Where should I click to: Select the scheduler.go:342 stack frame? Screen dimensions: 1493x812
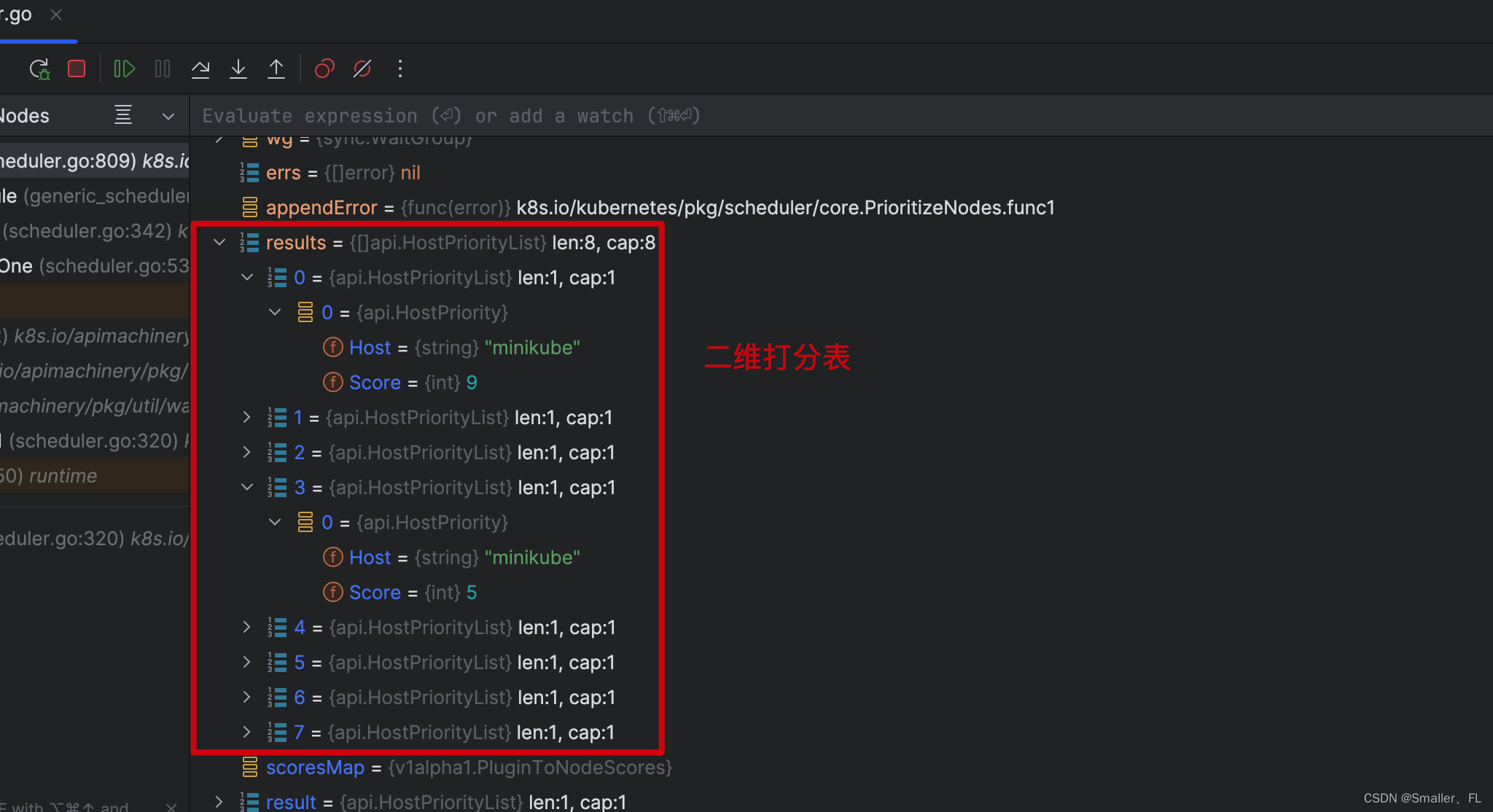95,231
